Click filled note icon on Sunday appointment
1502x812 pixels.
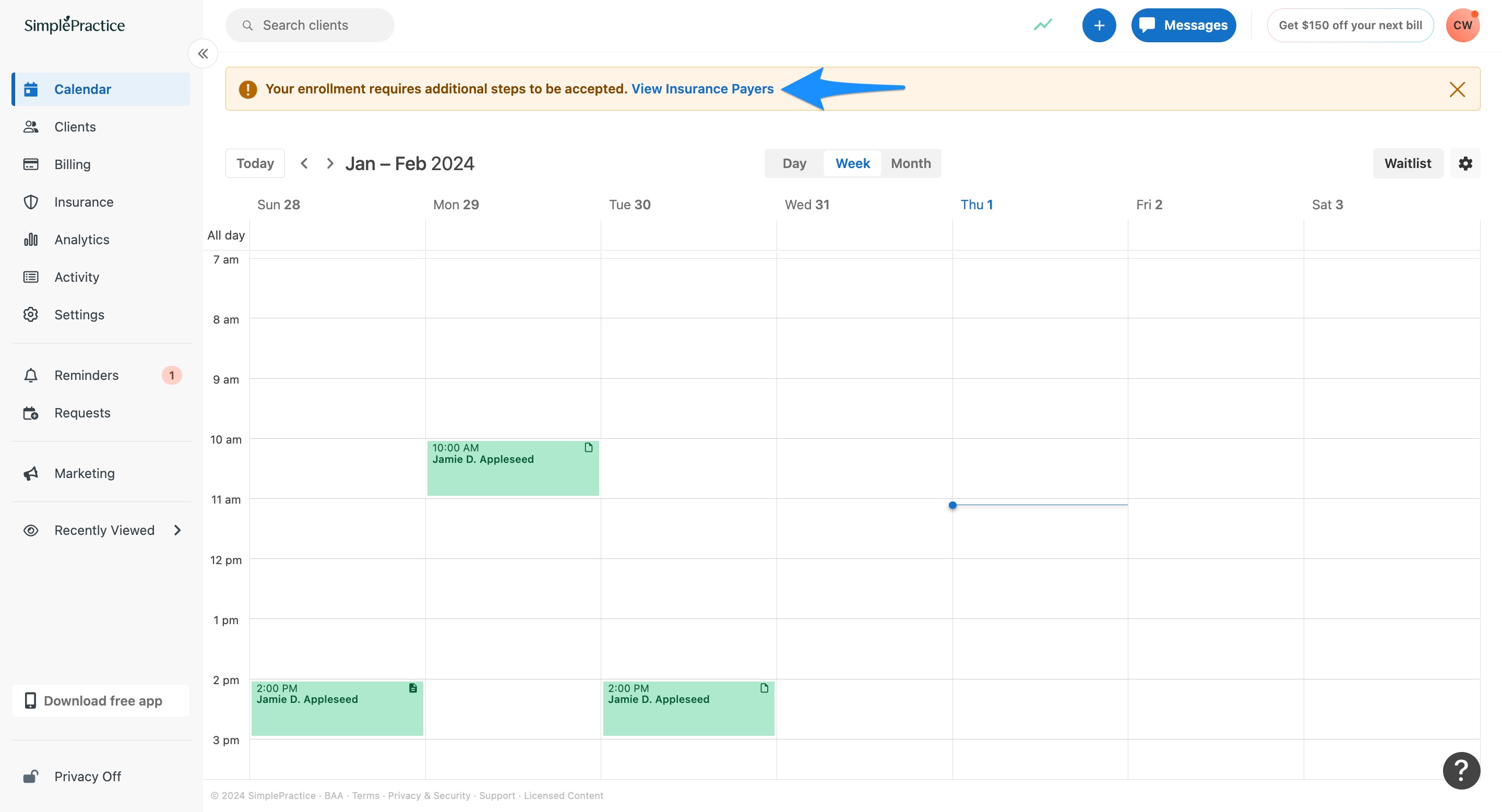[x=413, y=688]
